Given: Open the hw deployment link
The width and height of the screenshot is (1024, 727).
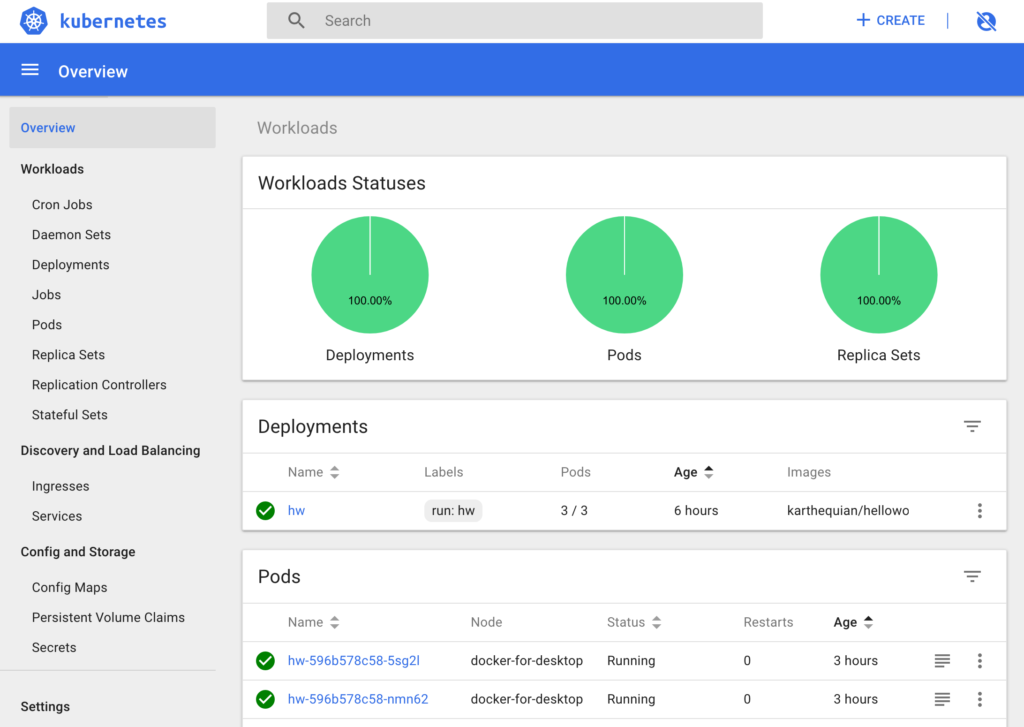Looking at the screenshot, I should (296, 511).
